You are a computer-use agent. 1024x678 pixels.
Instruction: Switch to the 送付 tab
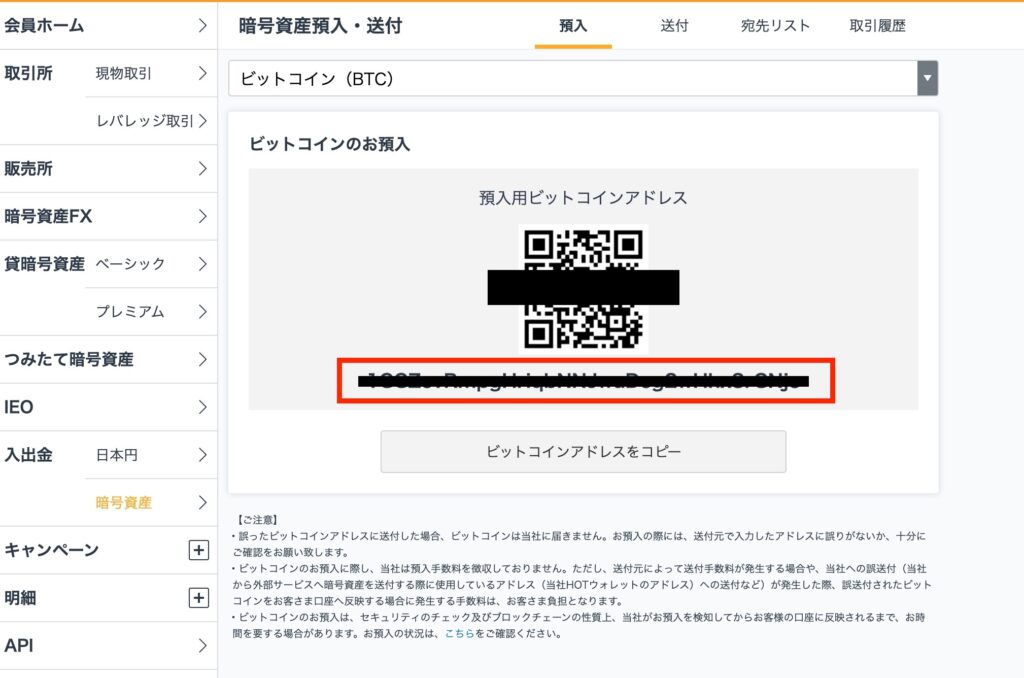(674, 26)
